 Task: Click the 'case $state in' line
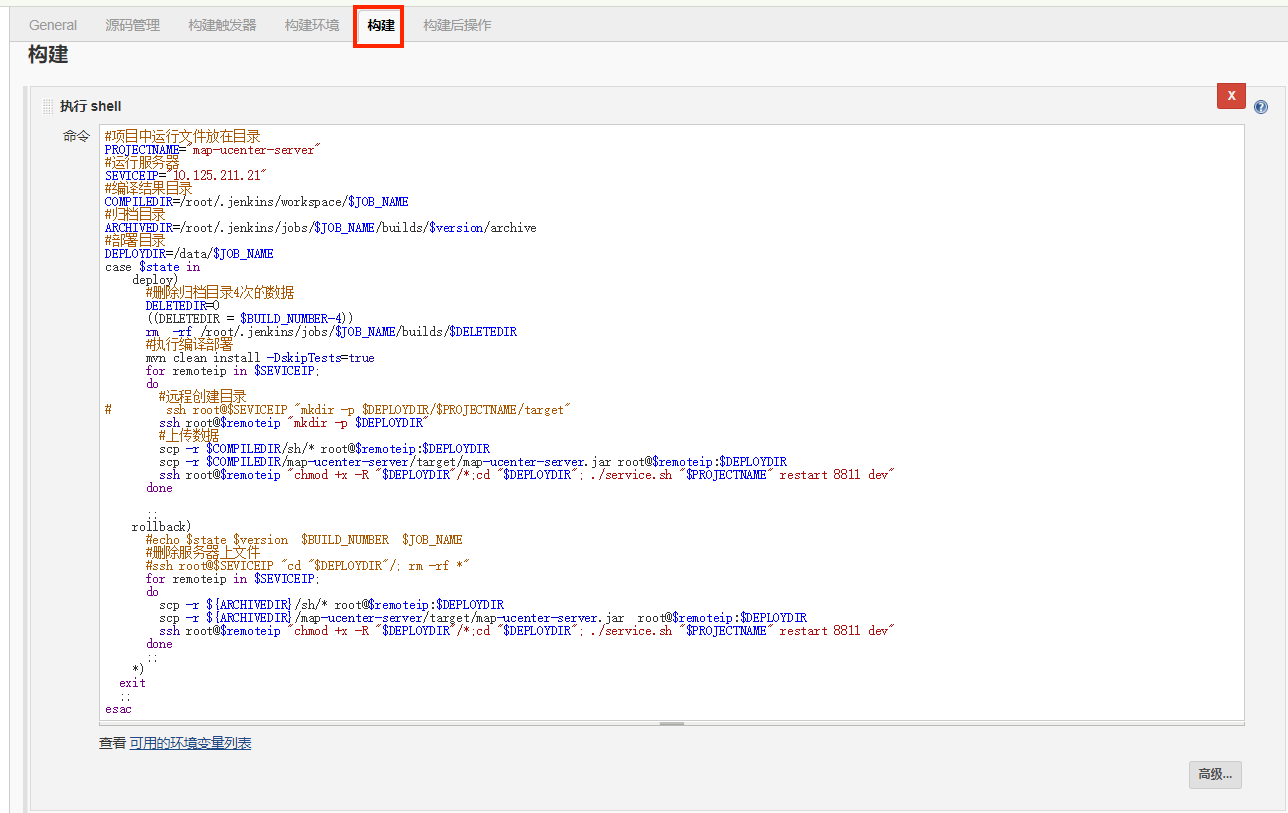click(x=152, y=267)
